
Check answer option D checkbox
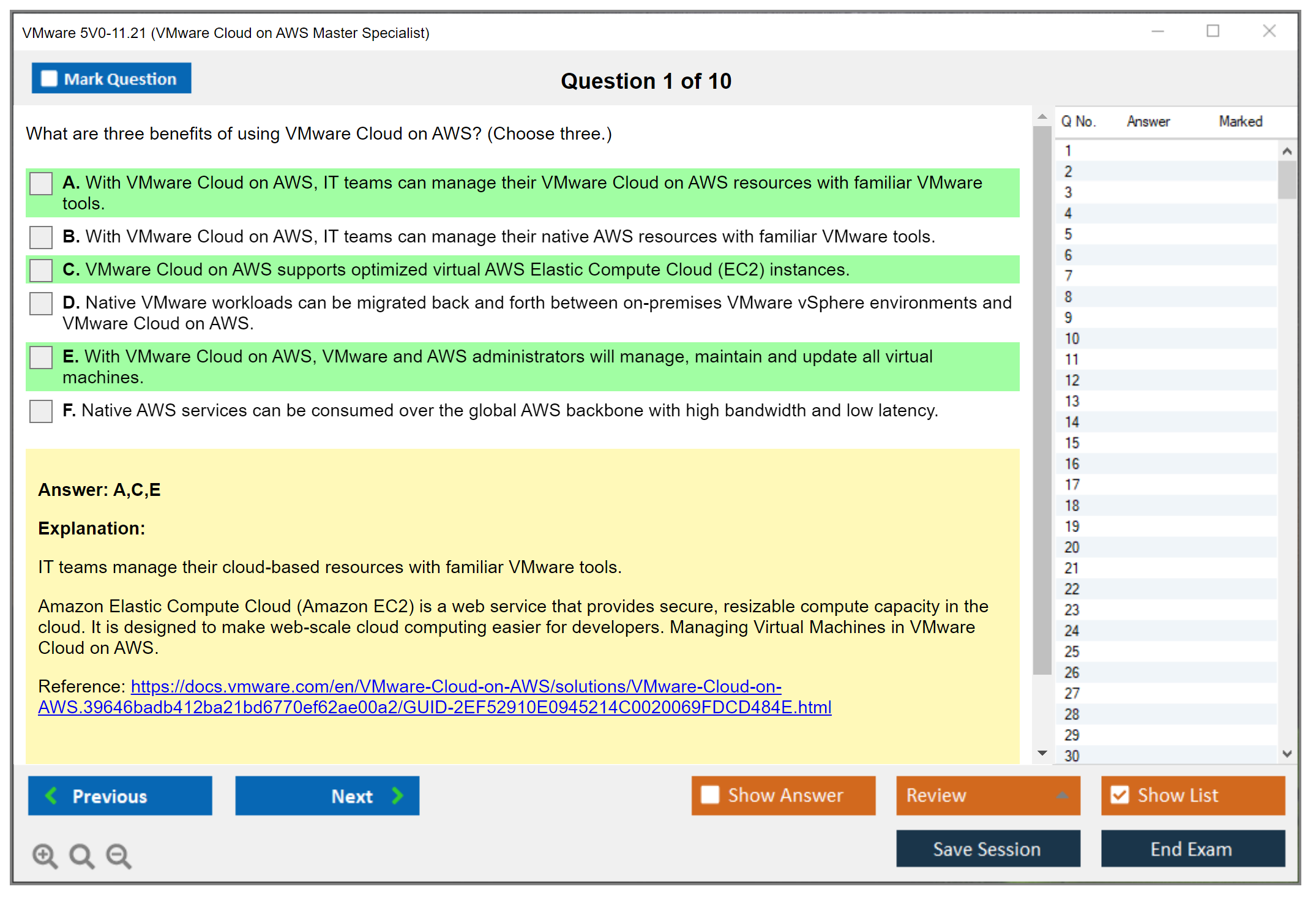coord(41,304)
